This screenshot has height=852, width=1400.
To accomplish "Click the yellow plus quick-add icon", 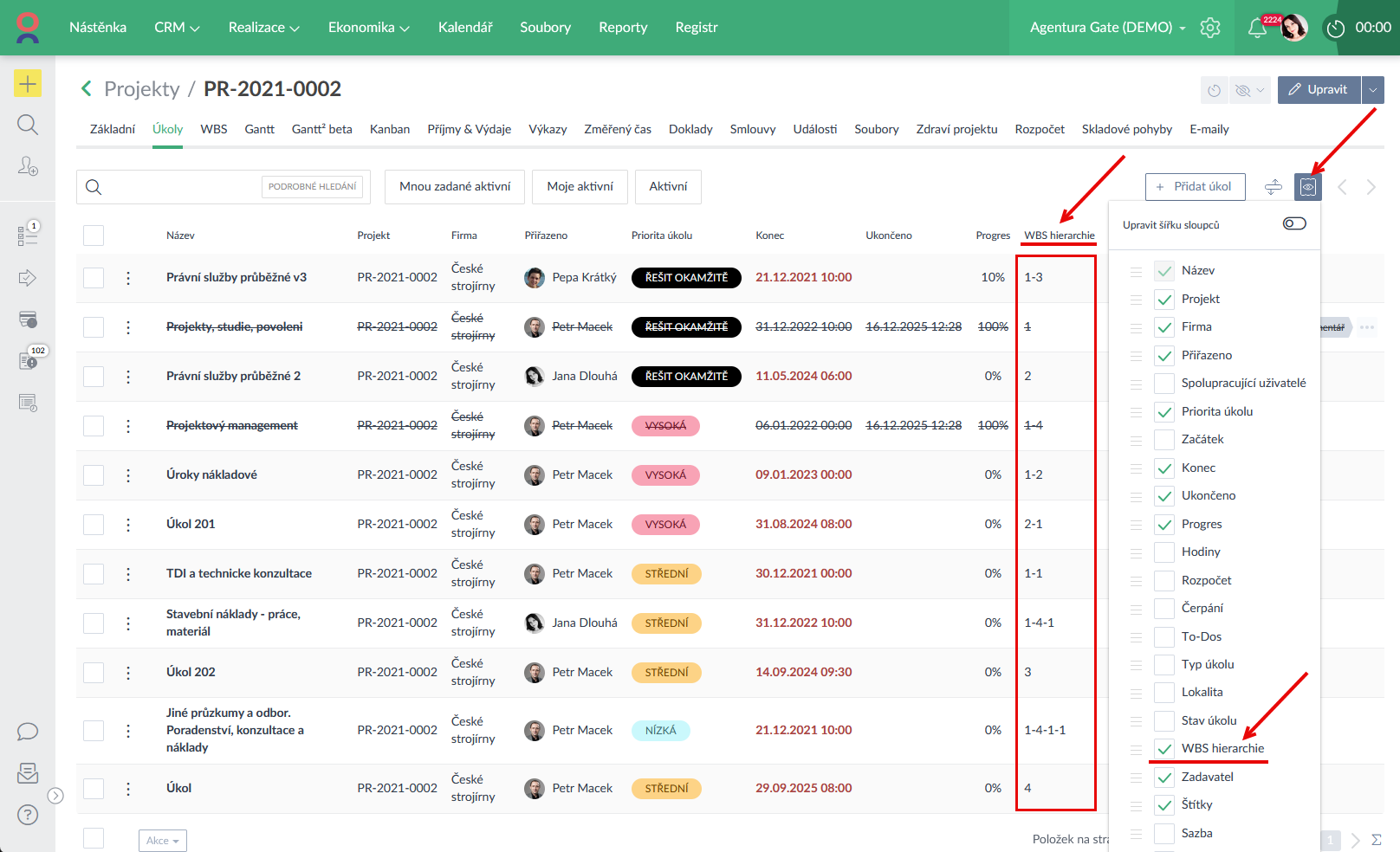I will pos(28,83).
